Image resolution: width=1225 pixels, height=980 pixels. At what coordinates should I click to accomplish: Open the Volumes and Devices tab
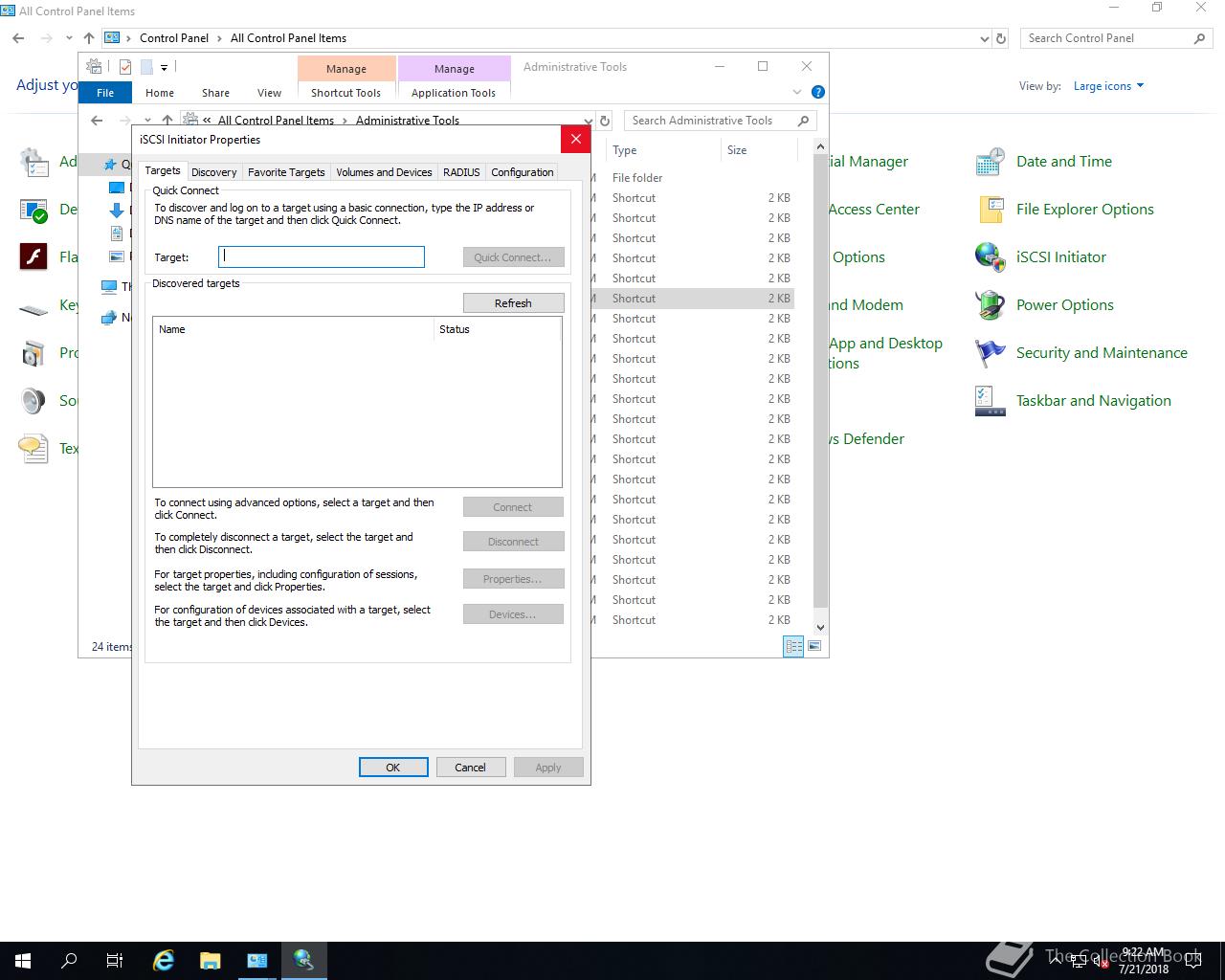tap(384, 172)
